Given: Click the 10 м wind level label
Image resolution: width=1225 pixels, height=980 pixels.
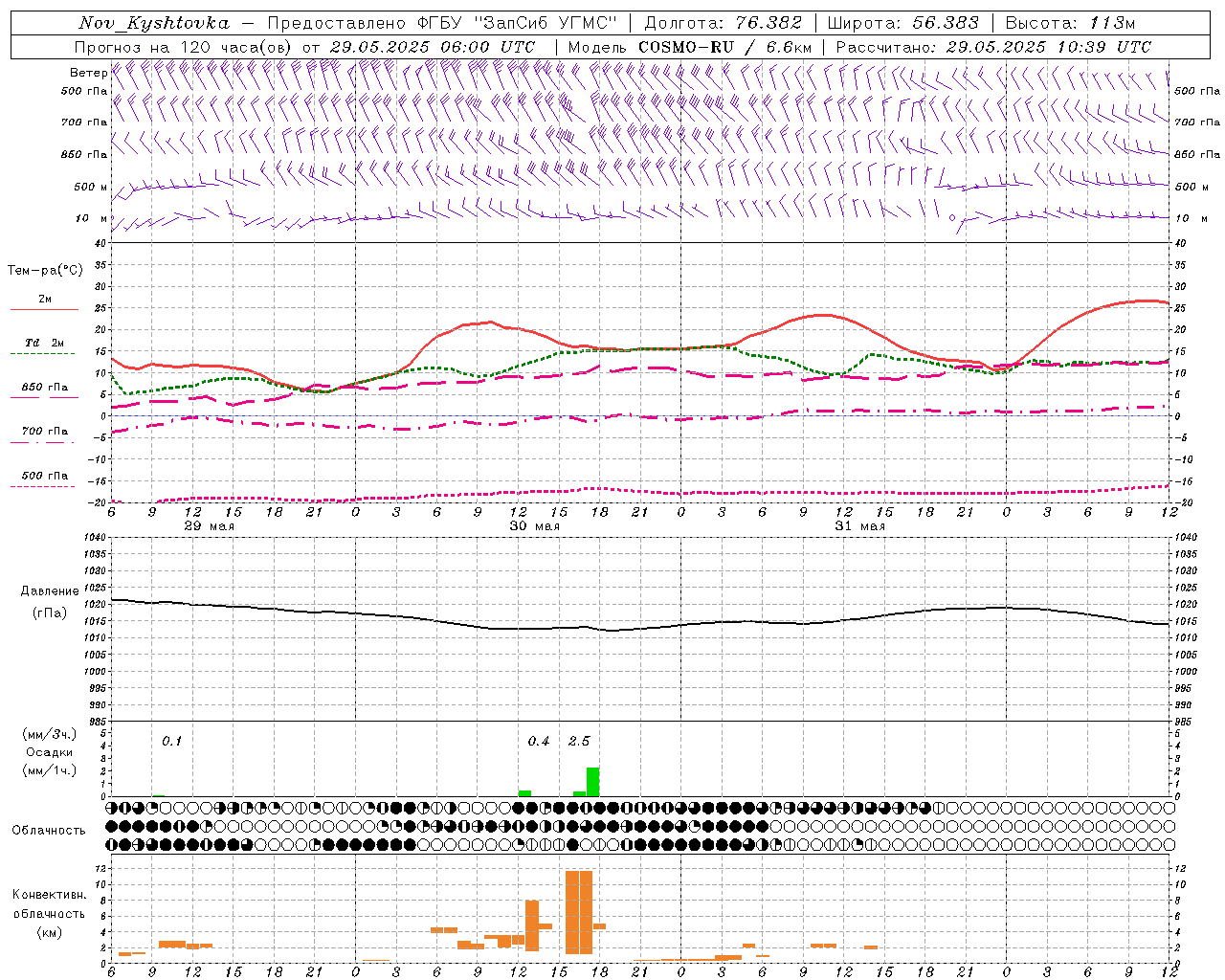Looking at the screenshot, I should tap(92, 218).
